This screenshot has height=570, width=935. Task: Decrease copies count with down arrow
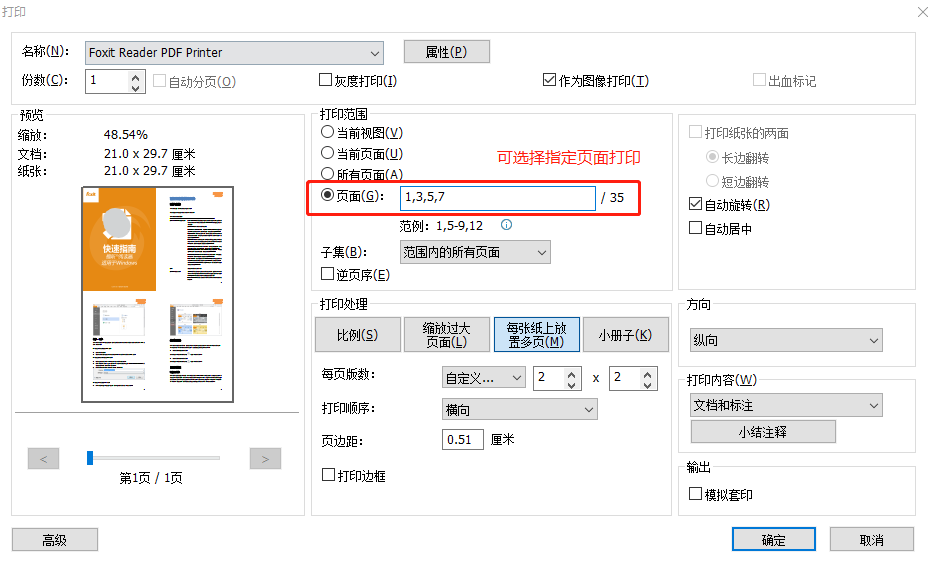135,87
